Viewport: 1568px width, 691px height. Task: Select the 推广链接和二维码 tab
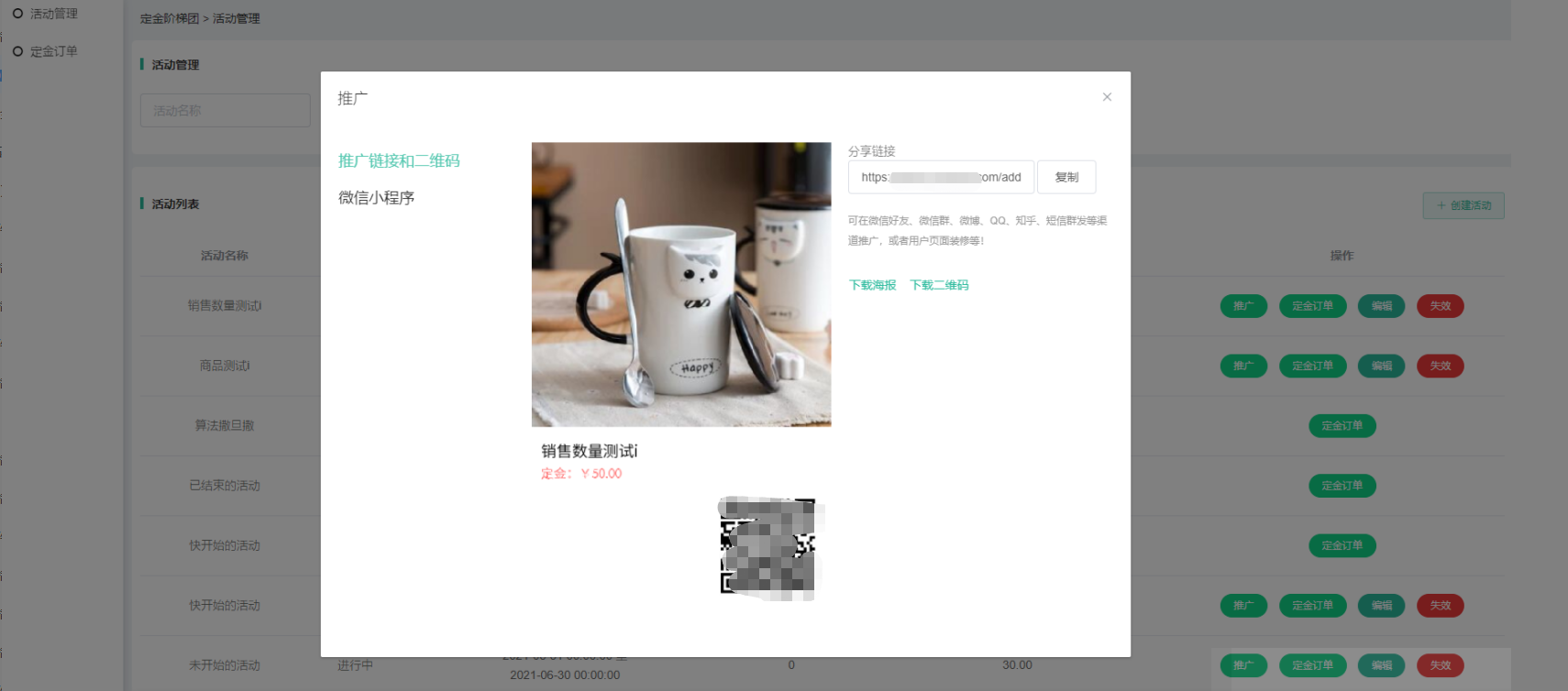point(399,161)
